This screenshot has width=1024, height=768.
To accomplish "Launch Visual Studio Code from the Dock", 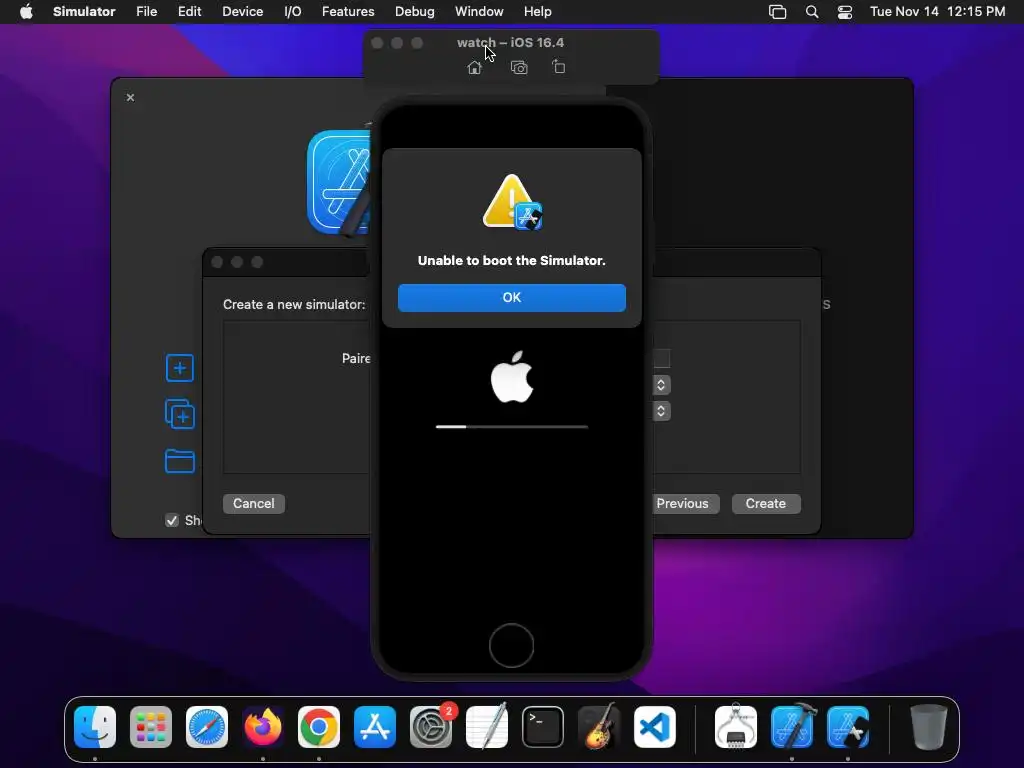I will click(654, 727).
